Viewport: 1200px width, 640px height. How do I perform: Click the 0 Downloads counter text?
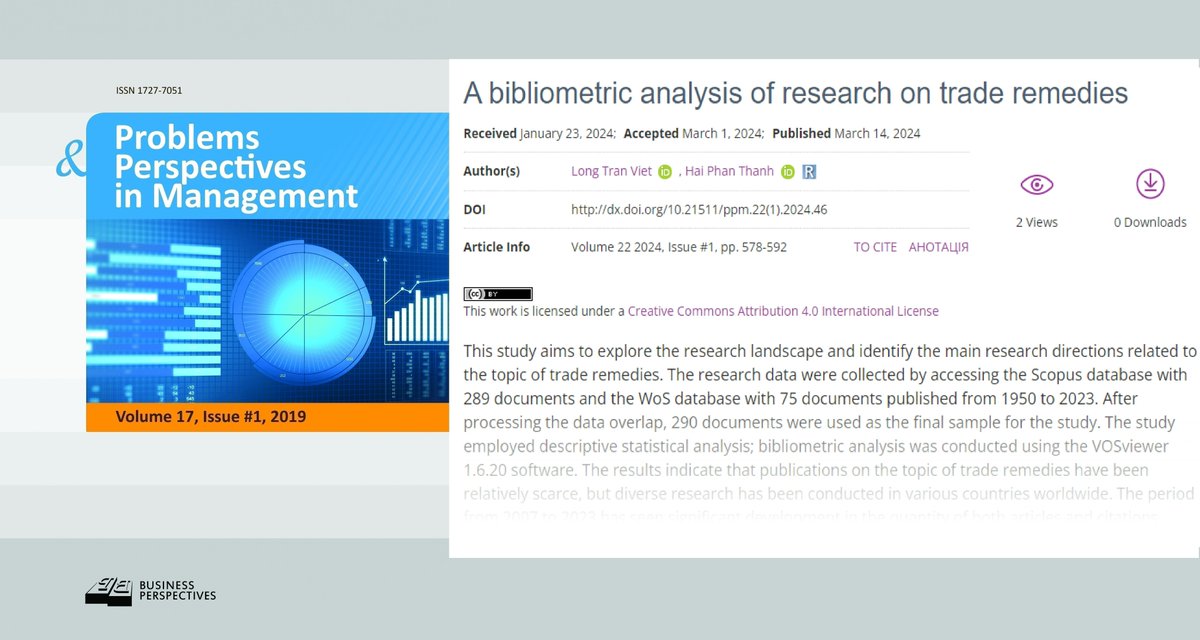[1150, 222]
